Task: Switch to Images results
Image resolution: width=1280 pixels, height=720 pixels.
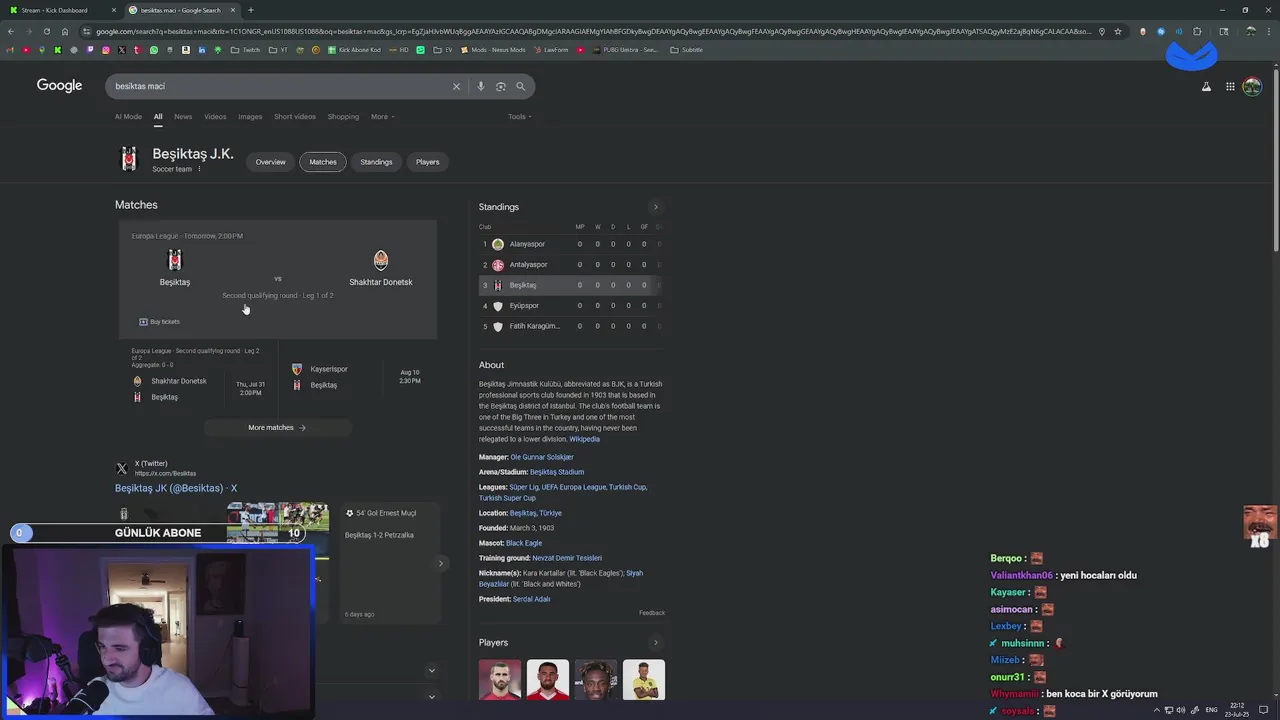Action: pyautogui.click(x=250, y=117)
